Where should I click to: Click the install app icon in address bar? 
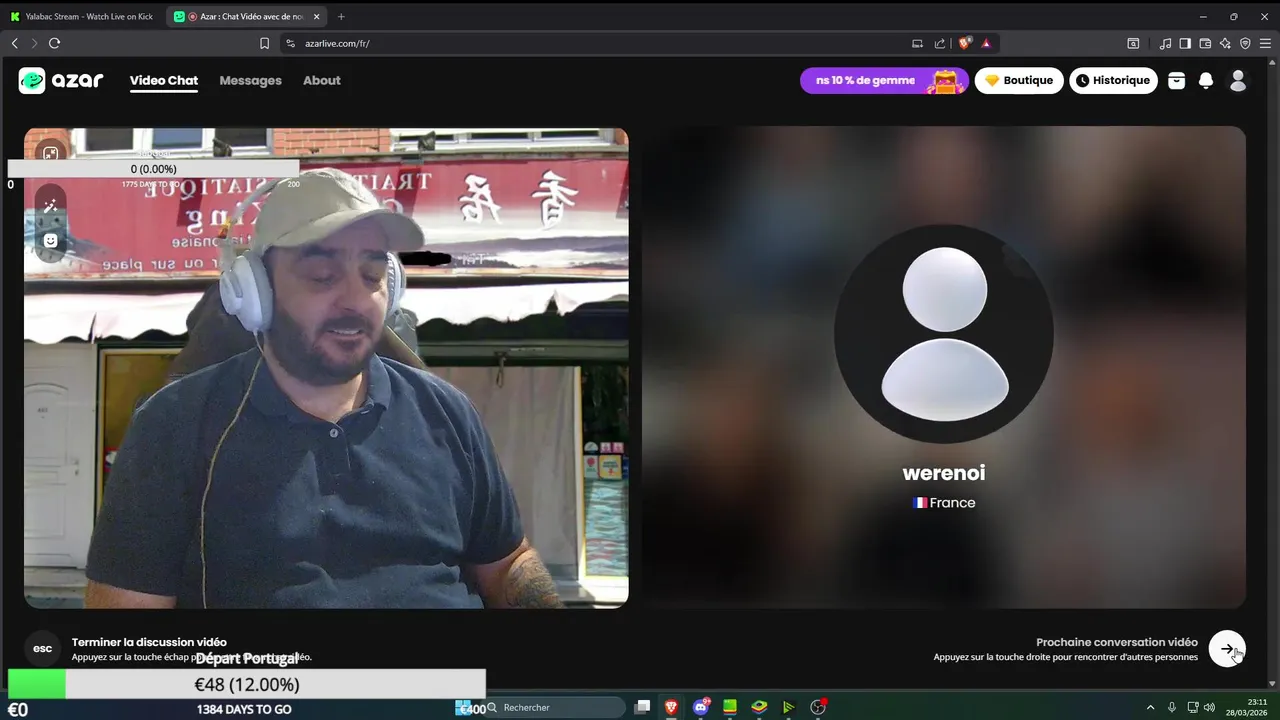click(917, 43)
